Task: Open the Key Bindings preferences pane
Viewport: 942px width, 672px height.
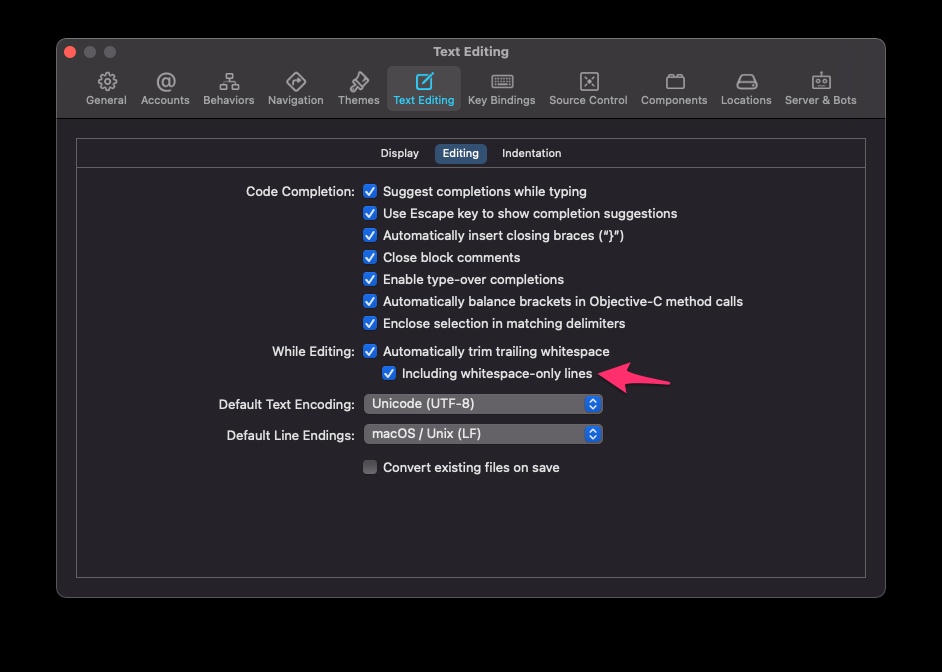Action: [502, 89]
